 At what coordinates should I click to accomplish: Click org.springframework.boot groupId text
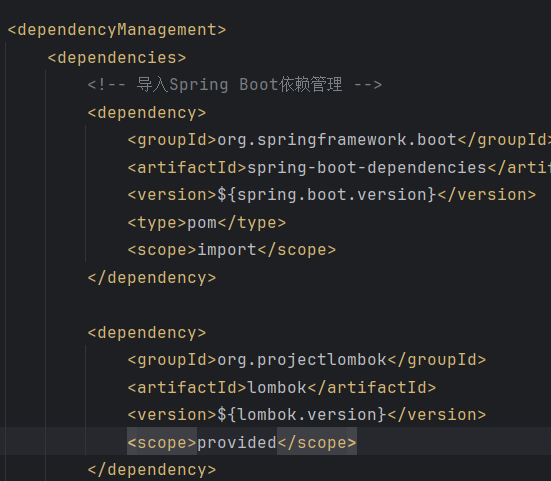337,140
